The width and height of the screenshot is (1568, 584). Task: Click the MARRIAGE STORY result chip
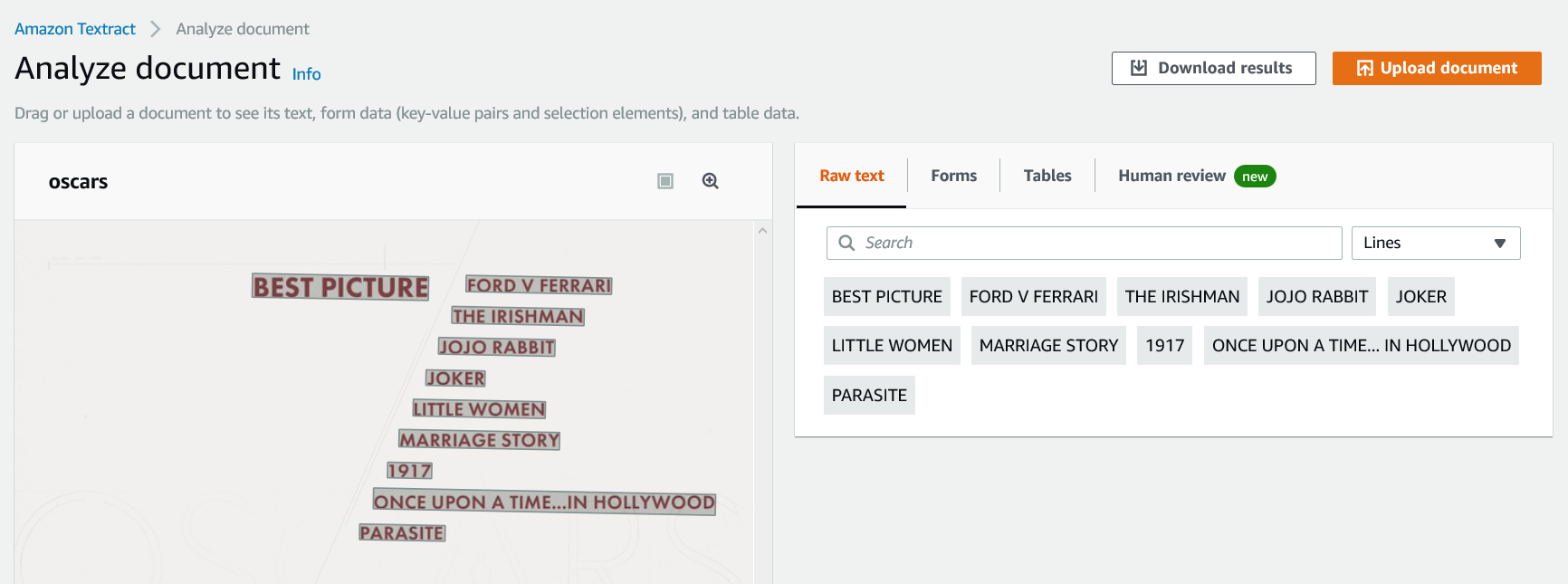[1048, 345]
